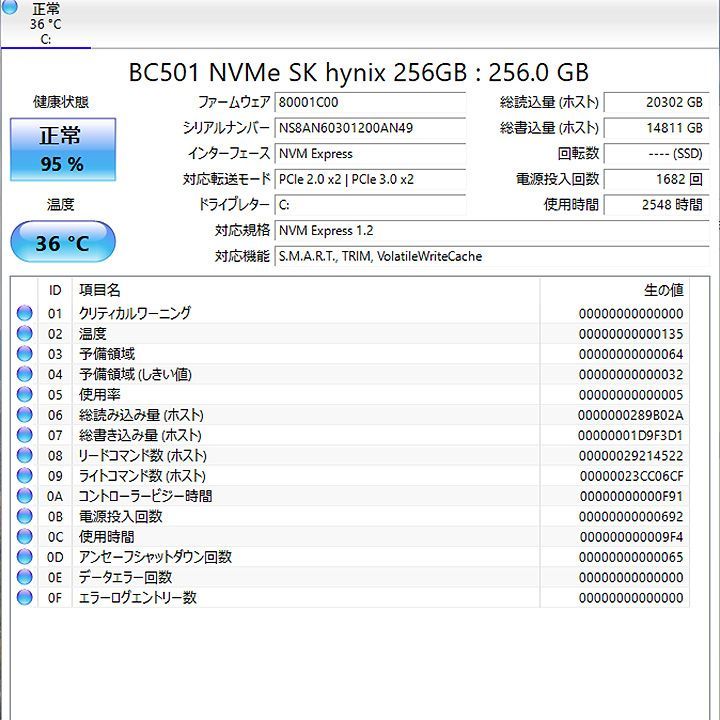Click status orb for 使用率 row
Image resolution: width=720 pixels, height=720 pixels.
coord(24,394)
